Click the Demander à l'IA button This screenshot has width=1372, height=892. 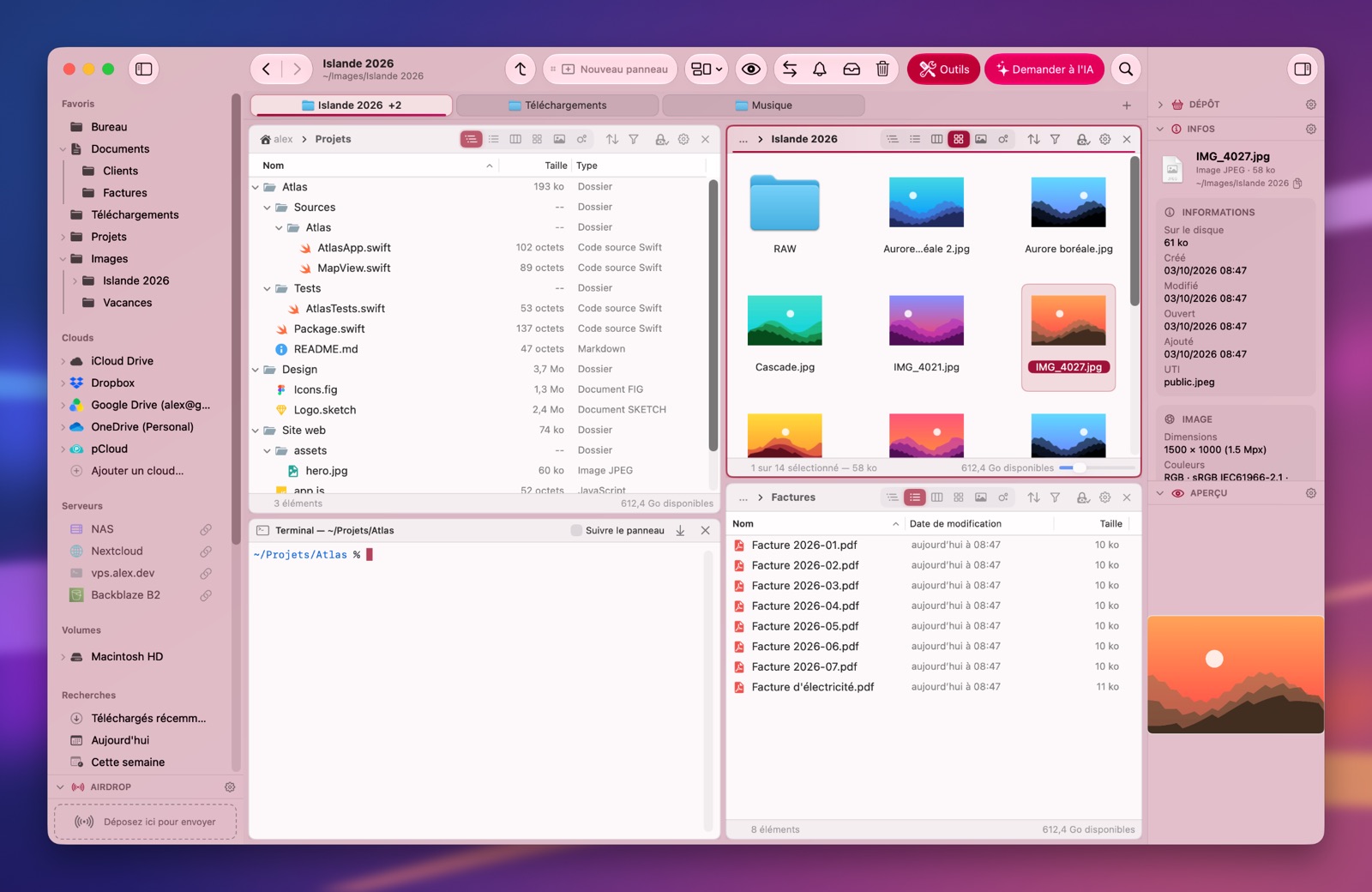[1044, 69]
